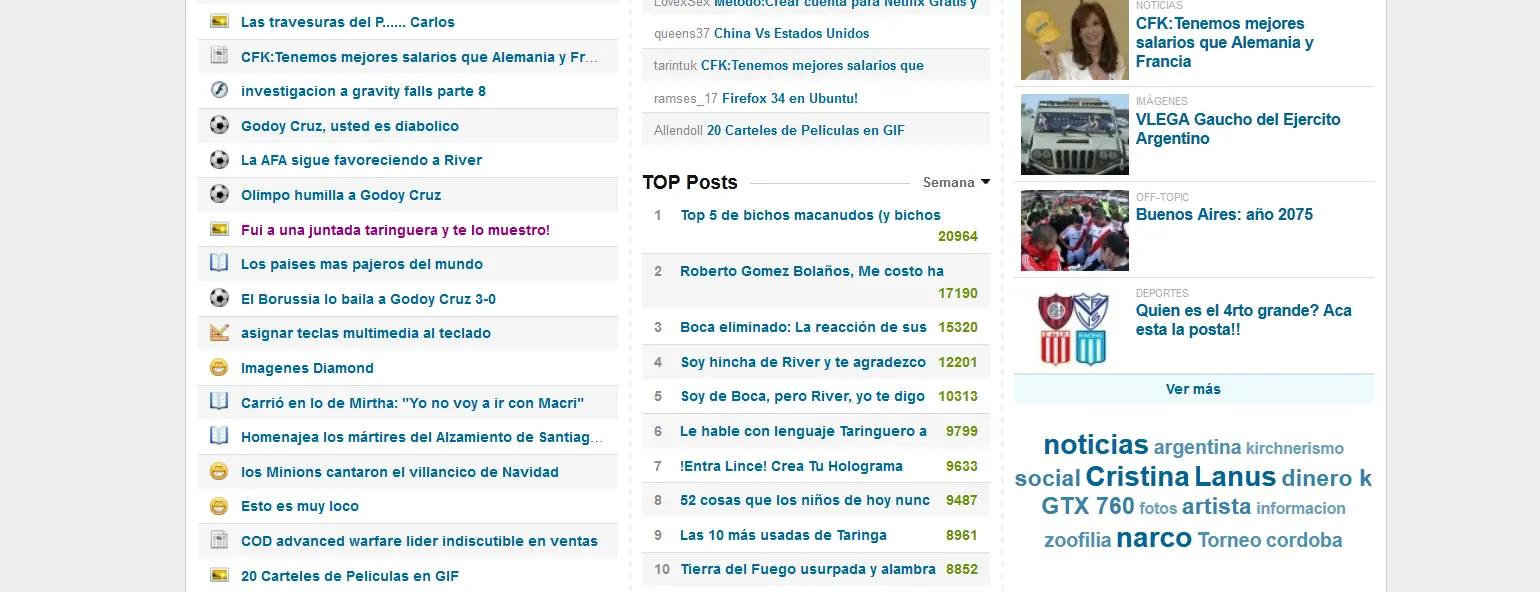Click the VLEGA Gaucho jeep thumbnail
The width and height of the screenshot is (1540, 592).
(1075, 135)
